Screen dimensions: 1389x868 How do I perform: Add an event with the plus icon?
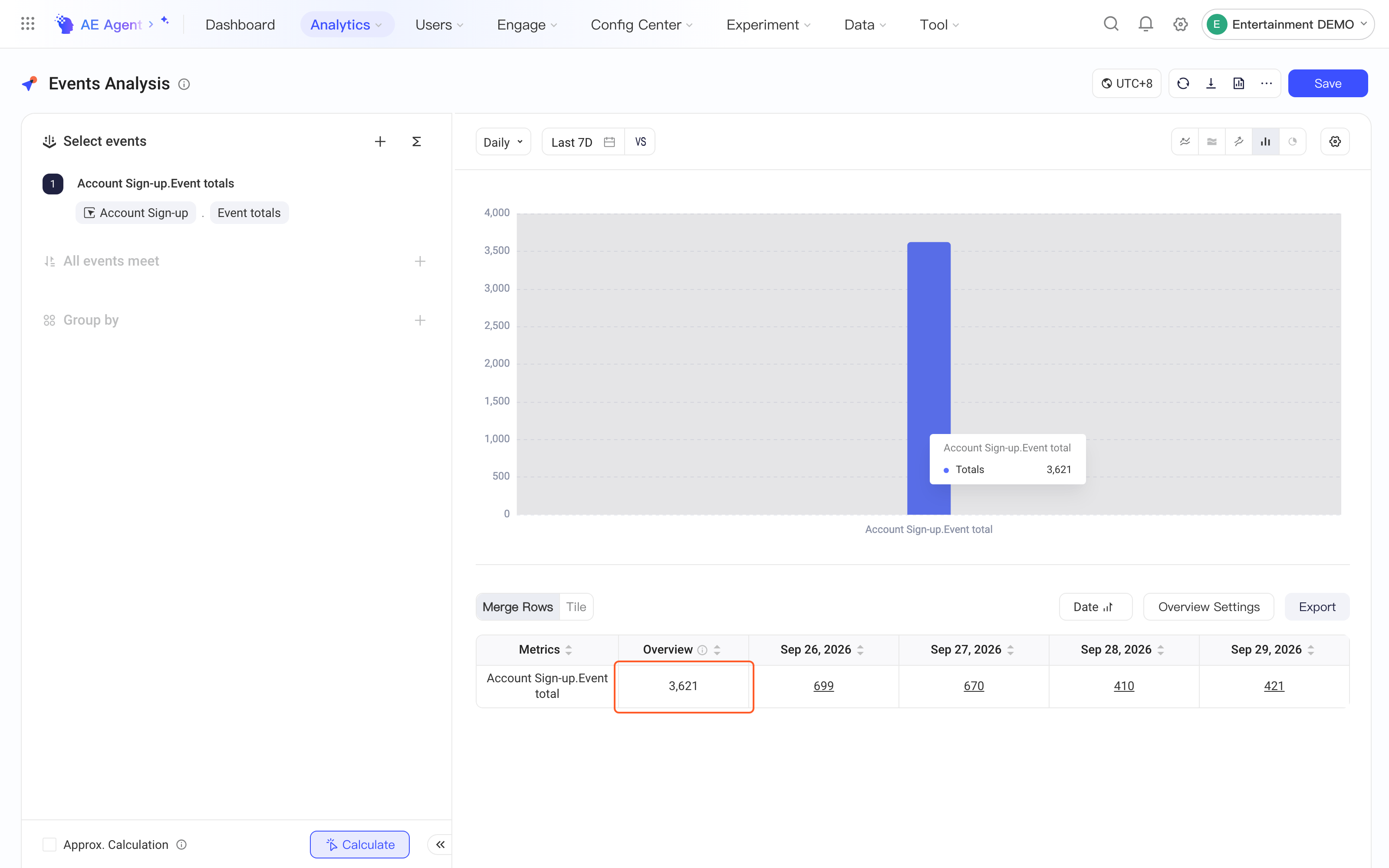tap(380, 141)
